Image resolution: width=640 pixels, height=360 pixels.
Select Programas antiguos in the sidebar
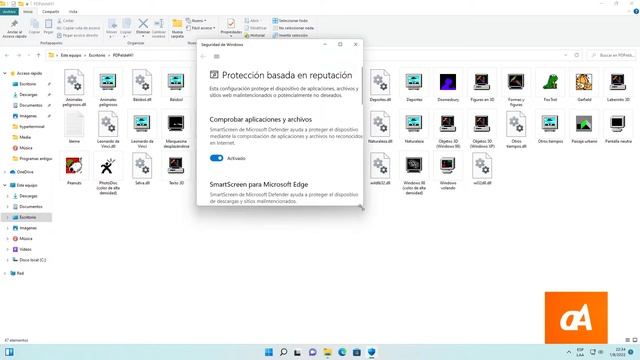coord(32,158)
